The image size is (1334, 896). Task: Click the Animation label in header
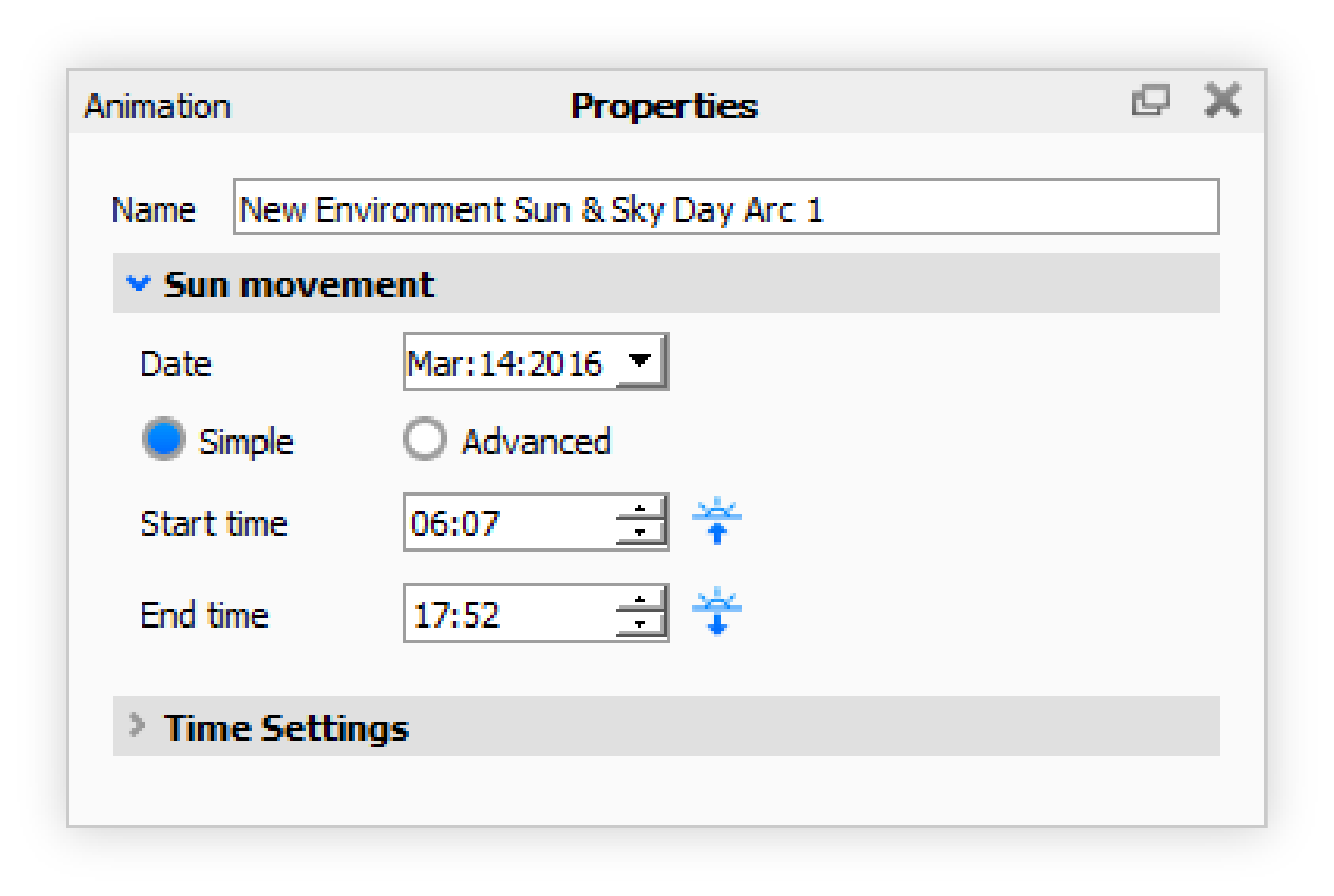point(158,106)
